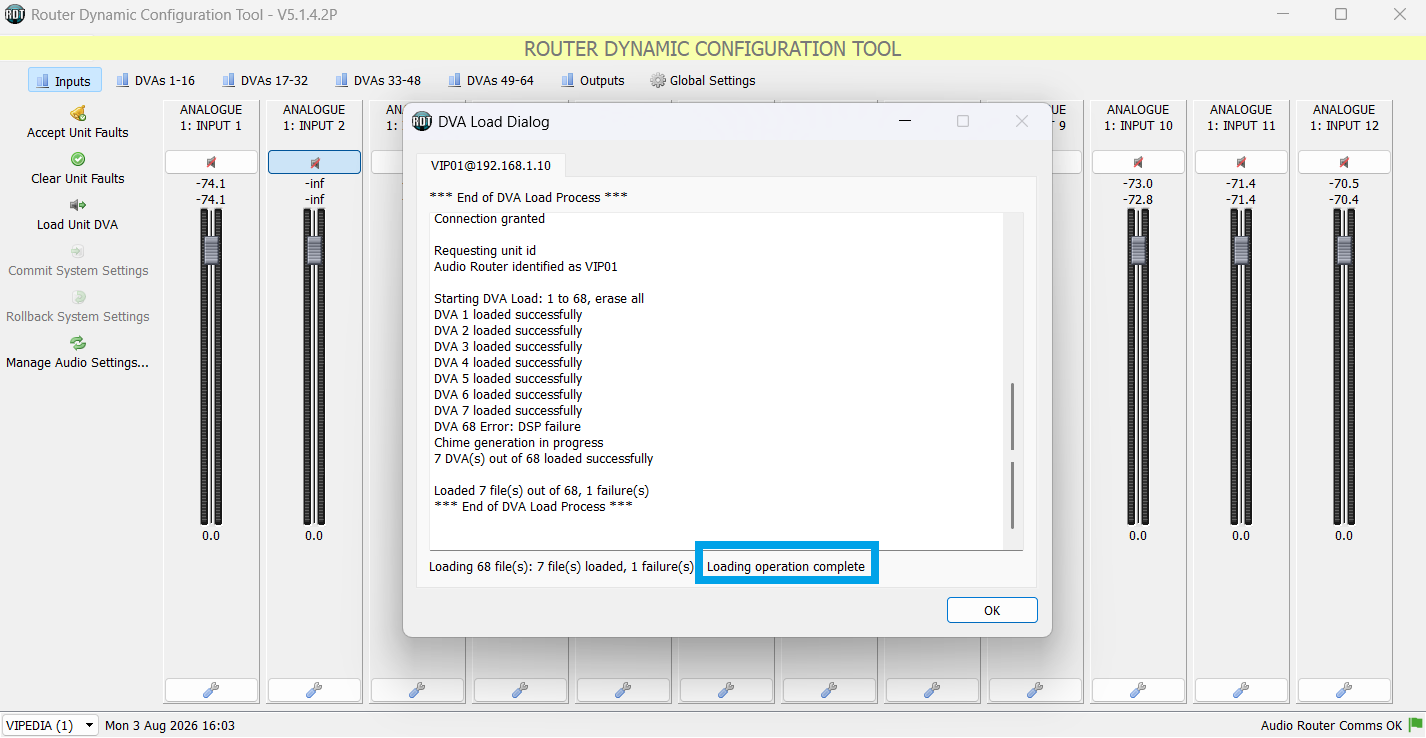The height and width of the screenshot is (738, 1426).
Task: Open the wrench settings for Input 11
Action: pyautogui.click(x=1241, y=690)
